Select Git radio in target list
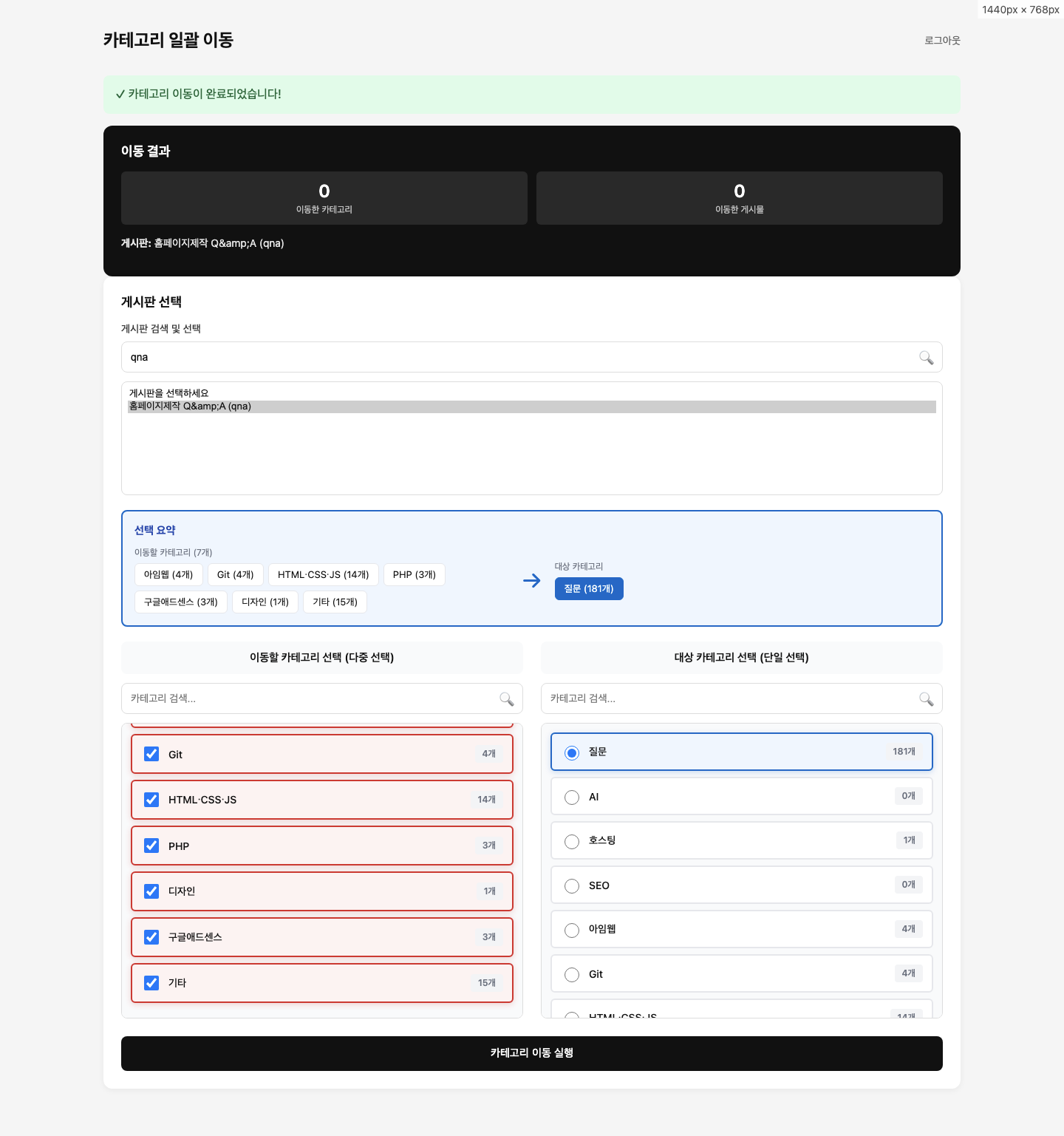This screenshot has width=1064, height=1136. click(x=572, y=975)
